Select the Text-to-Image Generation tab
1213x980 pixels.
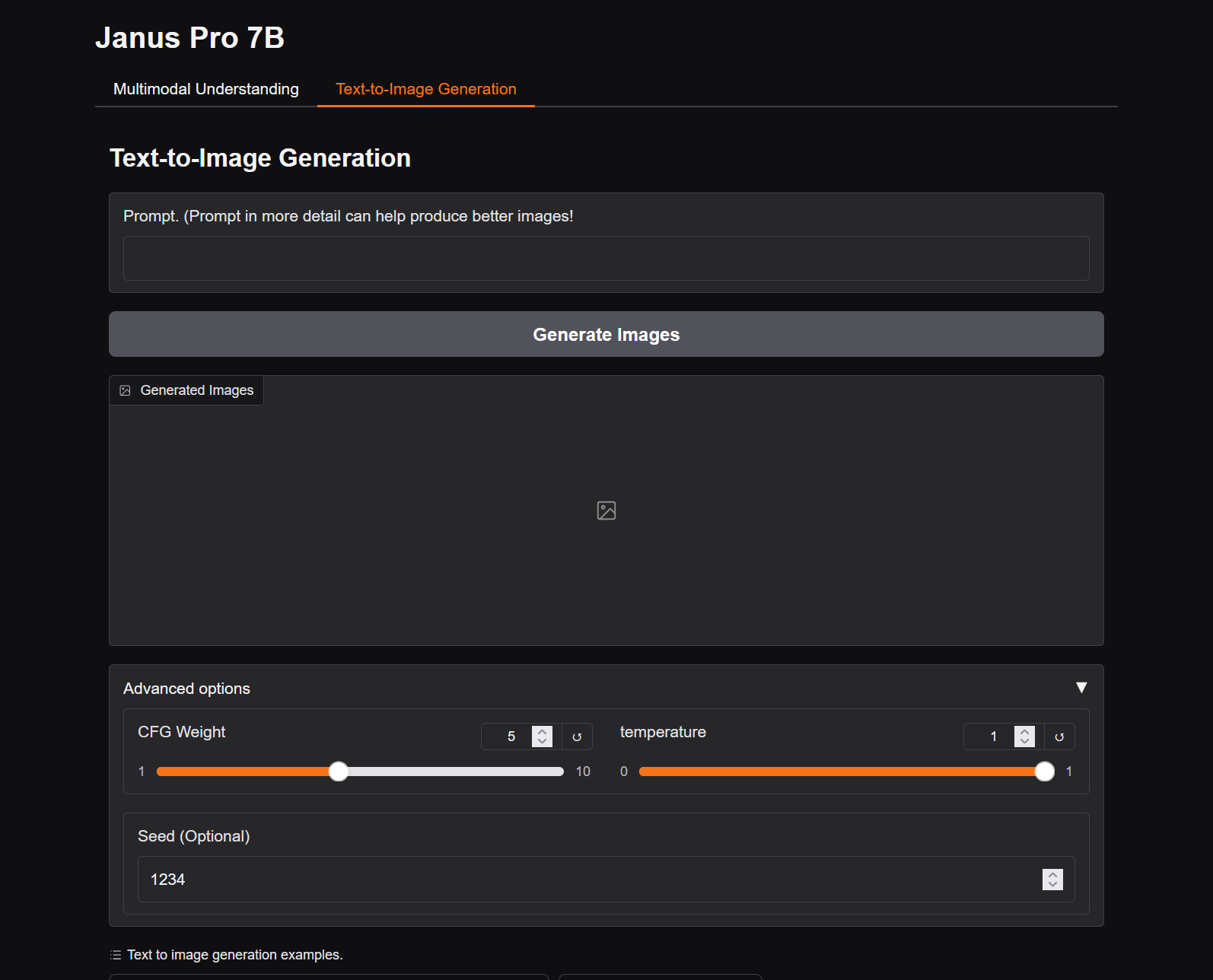coord(426,89)
